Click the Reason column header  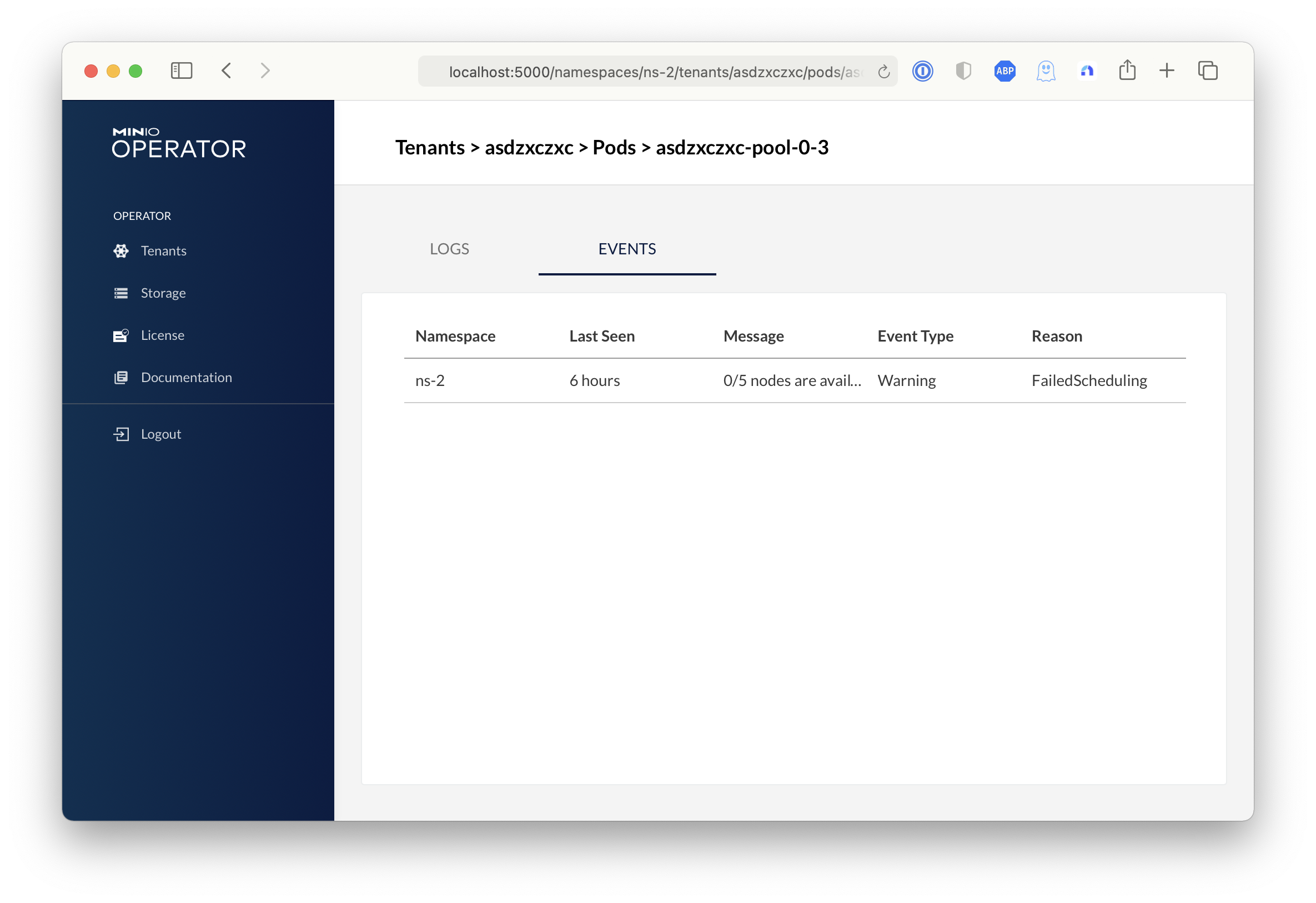coord(1057,337)
